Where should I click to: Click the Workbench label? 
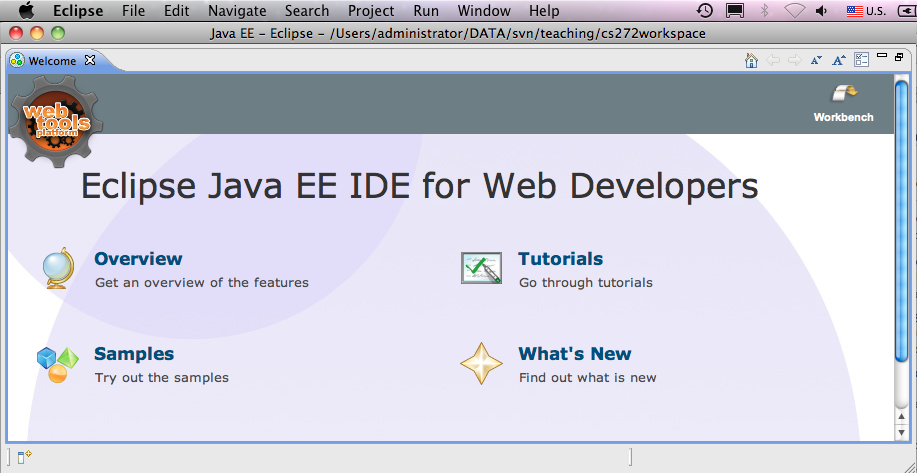843,117
